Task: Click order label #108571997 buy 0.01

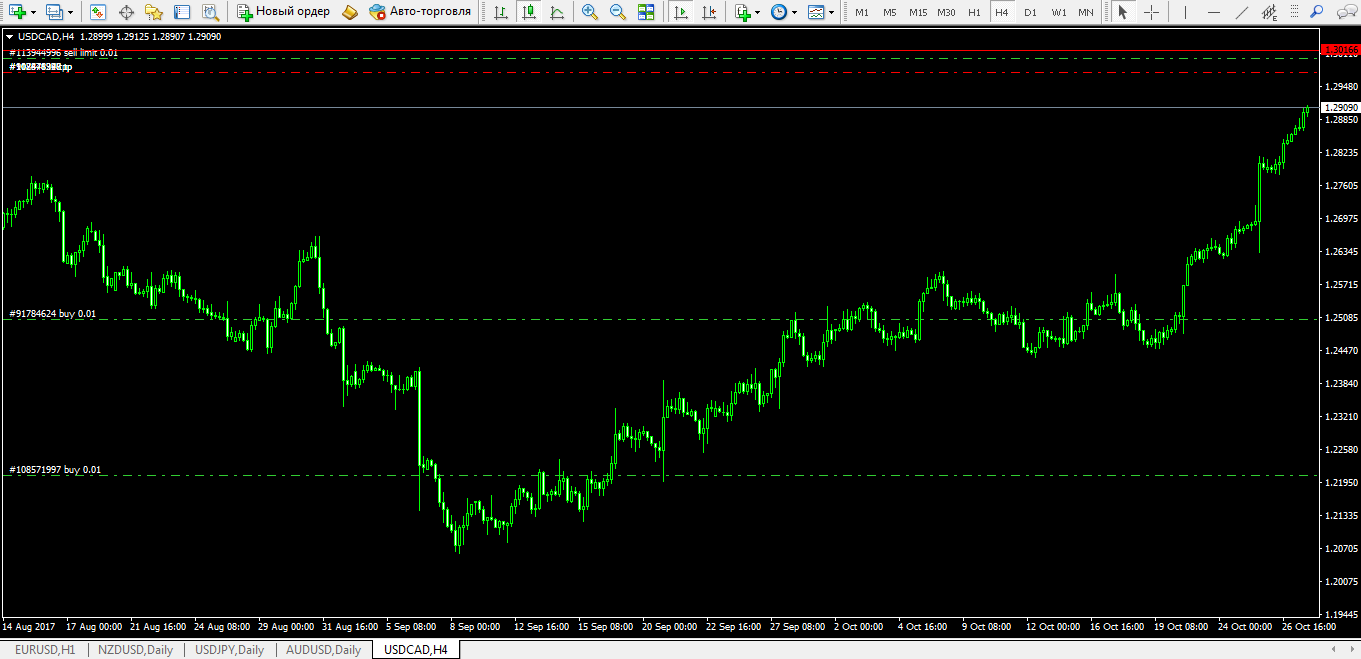Action: [x=55, y=470]
